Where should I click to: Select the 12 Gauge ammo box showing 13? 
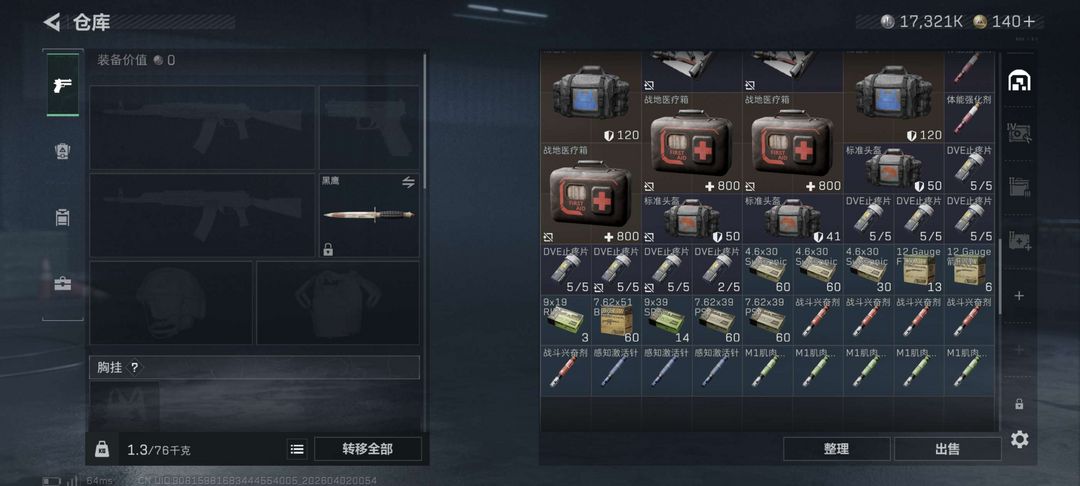(x=919, y=269)
